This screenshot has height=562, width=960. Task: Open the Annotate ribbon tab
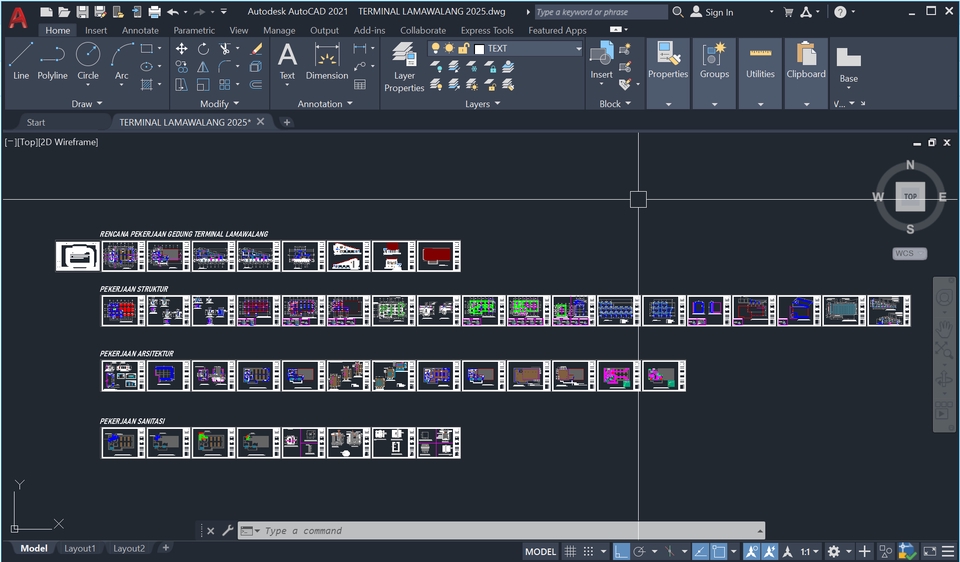point(140,30)
